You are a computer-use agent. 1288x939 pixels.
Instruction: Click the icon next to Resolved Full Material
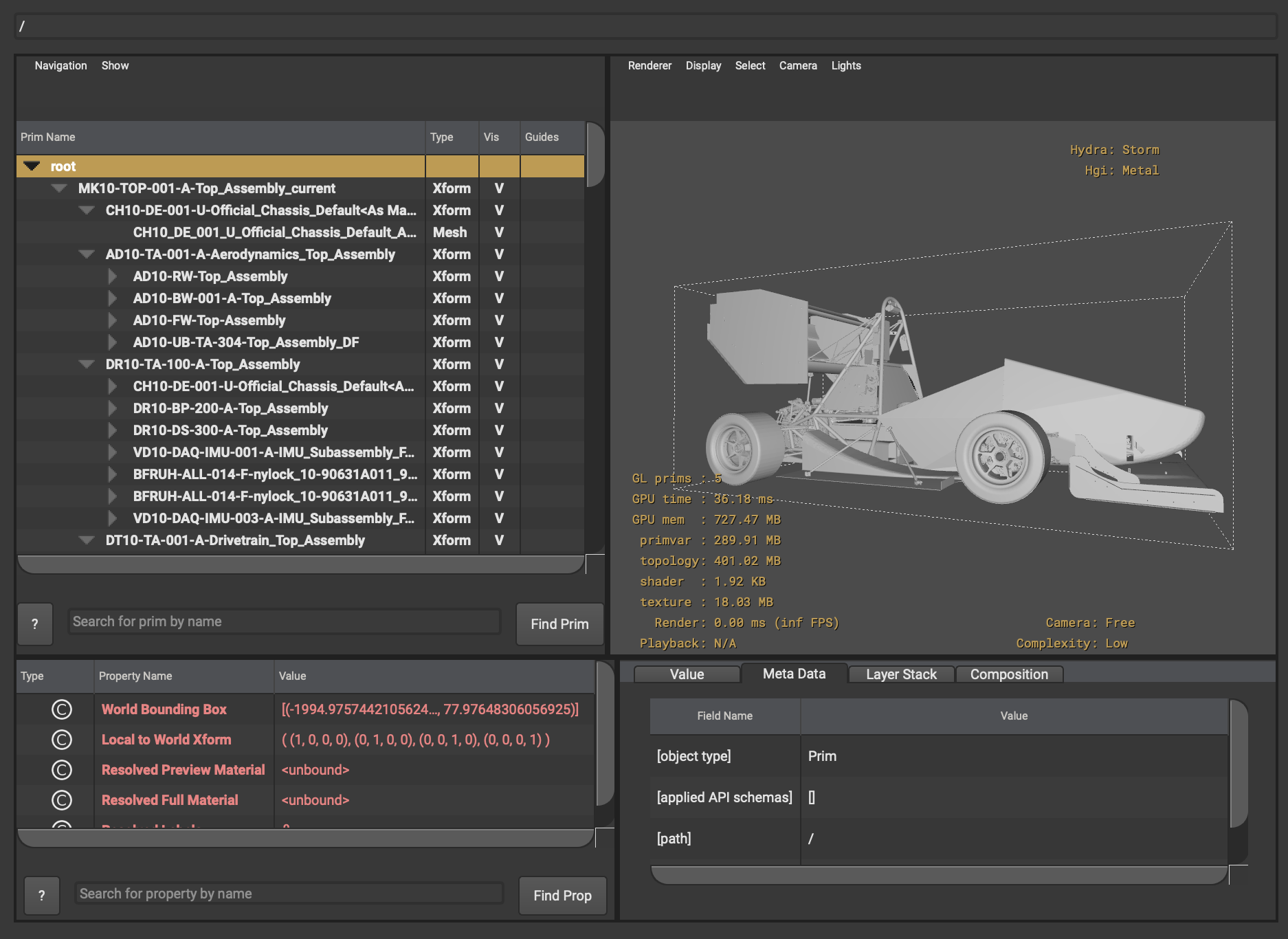62,800
